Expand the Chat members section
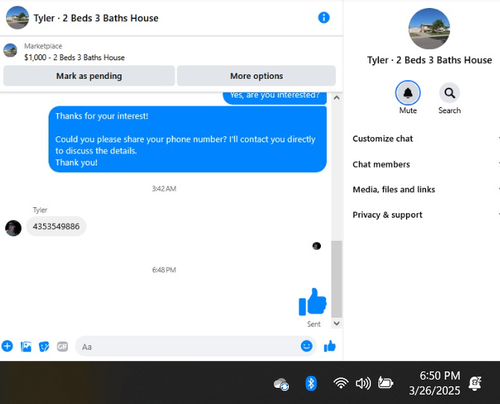This screenshot has width=500, height=404. click(x=426, y=164)
